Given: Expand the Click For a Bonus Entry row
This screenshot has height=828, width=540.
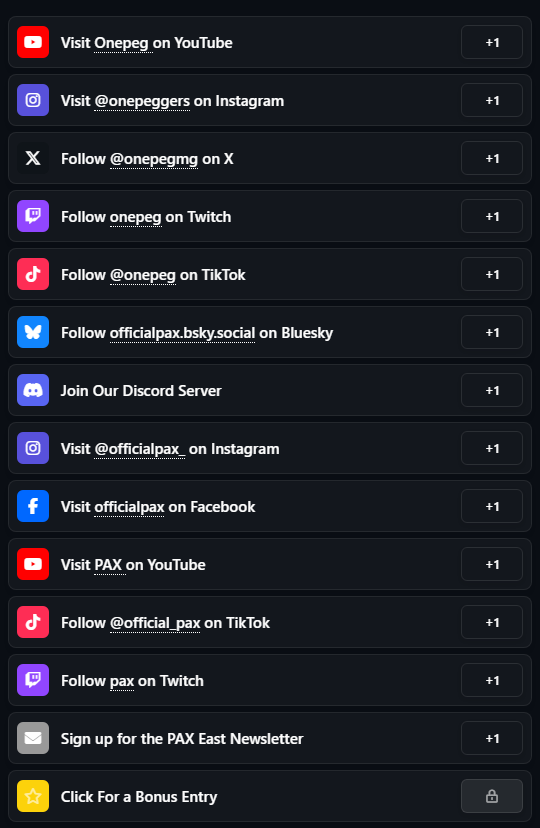Looking at the screenshot, I should 270,796.
